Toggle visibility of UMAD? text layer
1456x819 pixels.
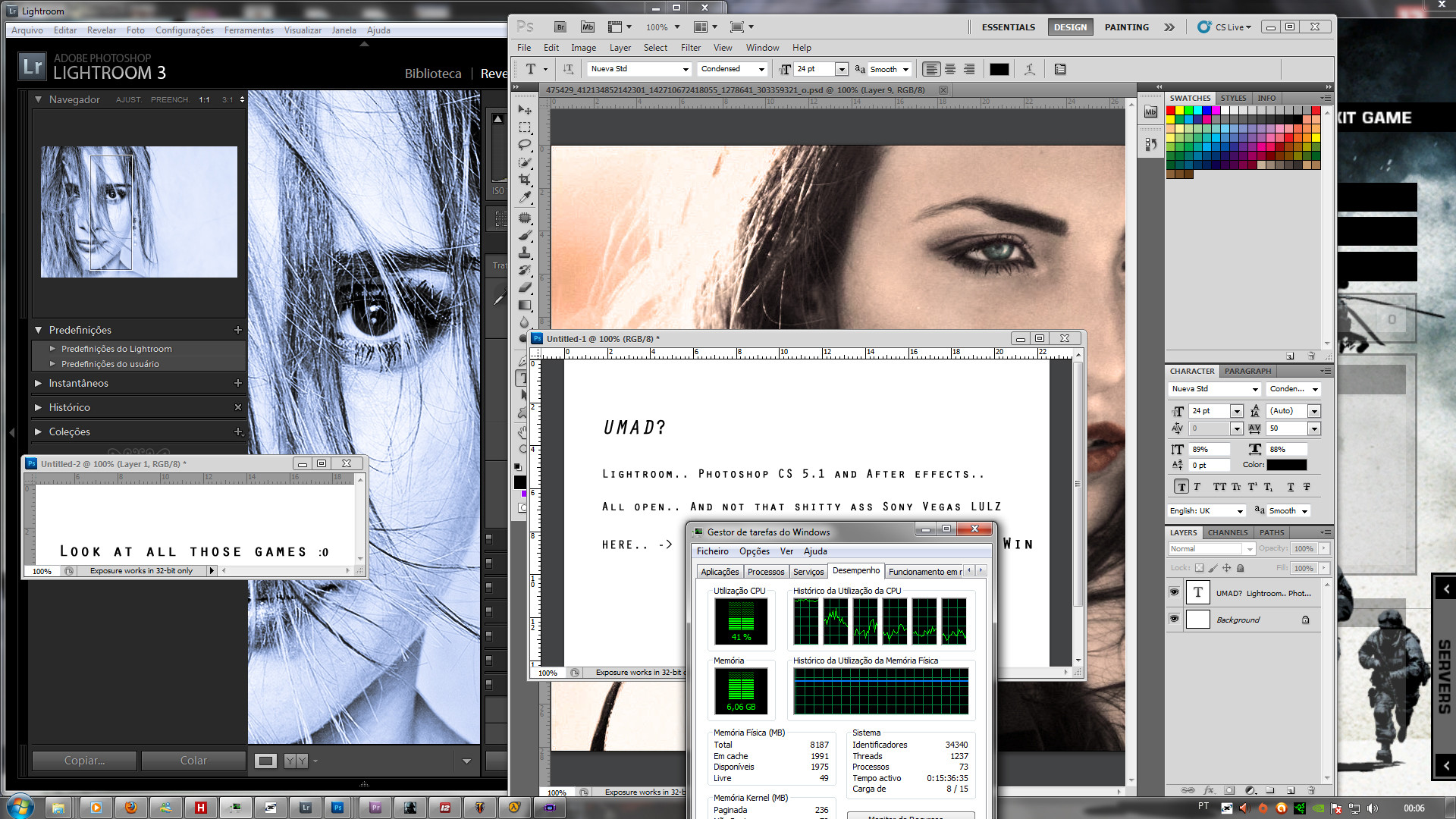1175,592
